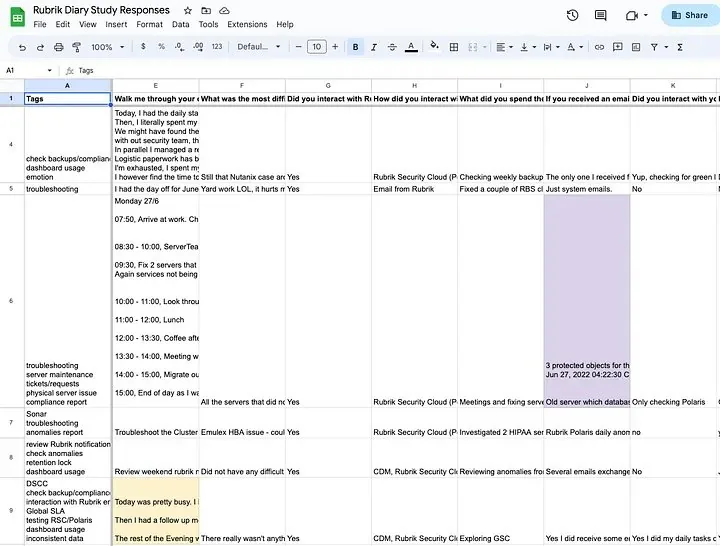Open more number formats 123
This screenshot has width=720, height=546.
point(217,46)
